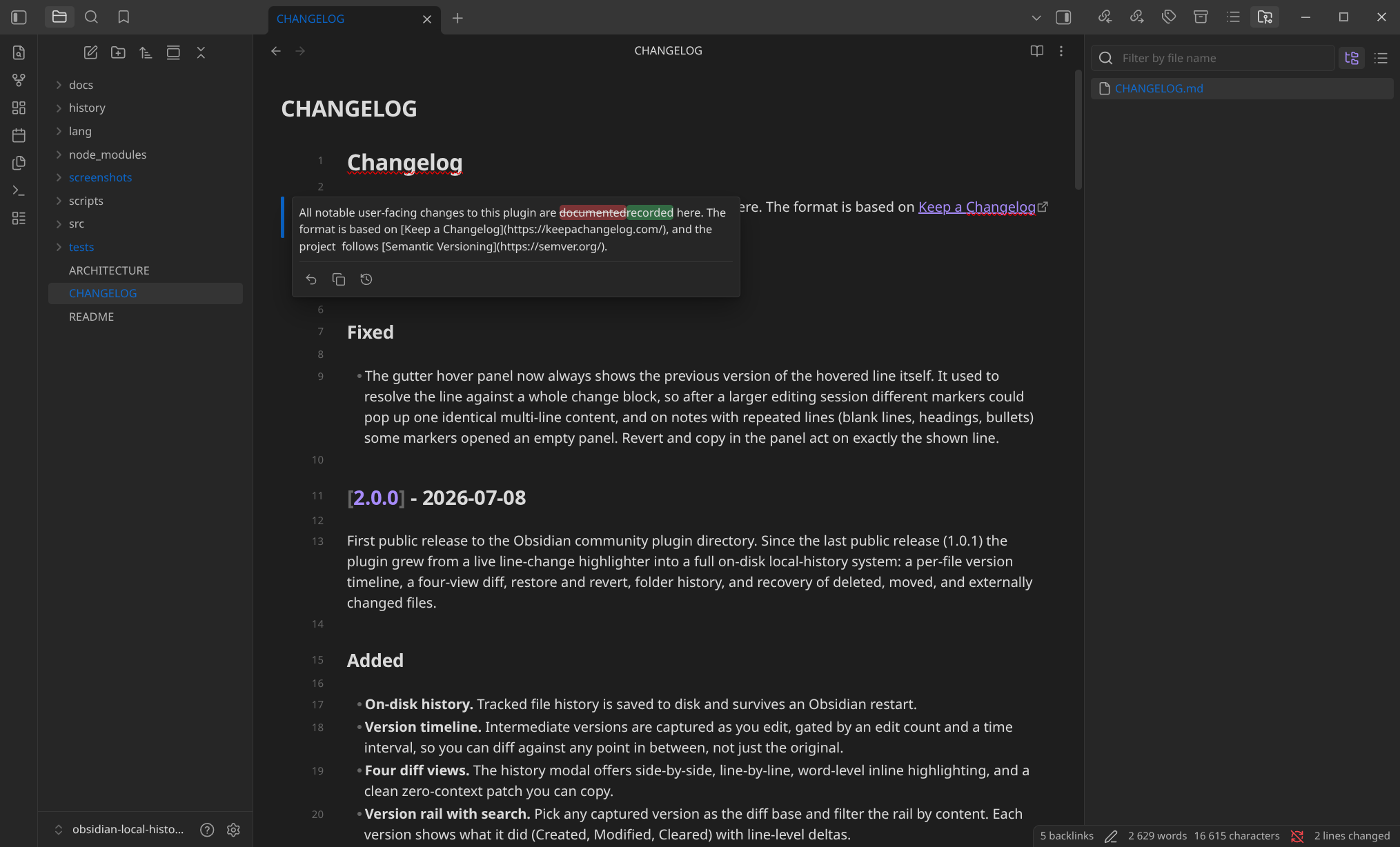The image size is (1400, 847).
Task: Open templates ribbon icon
Action: (19, 163)
